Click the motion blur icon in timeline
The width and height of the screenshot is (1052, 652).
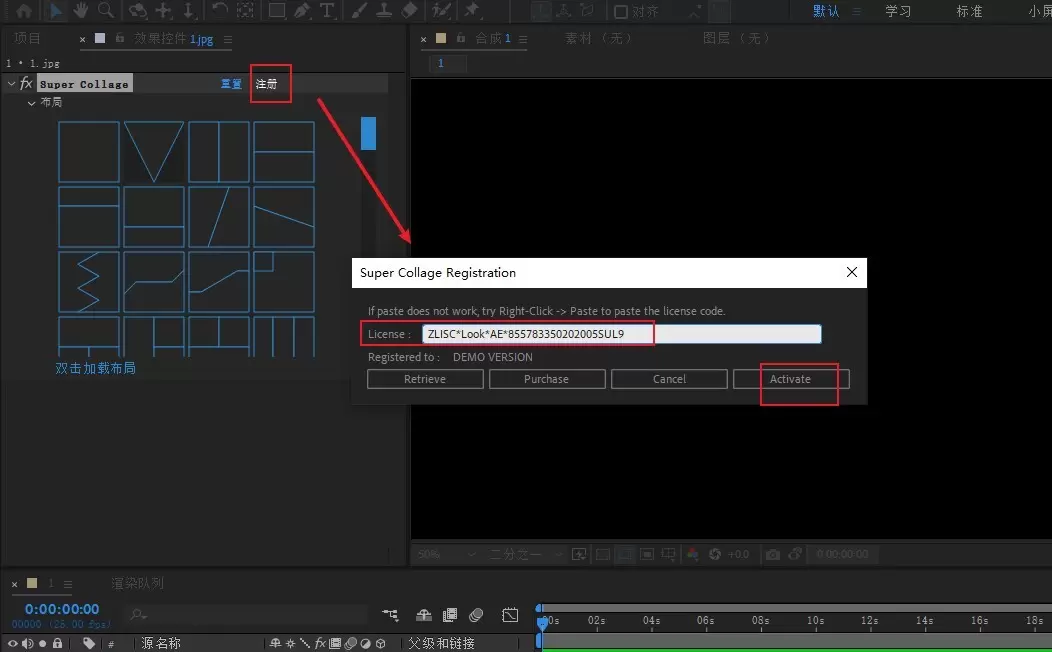click(476, 614)
